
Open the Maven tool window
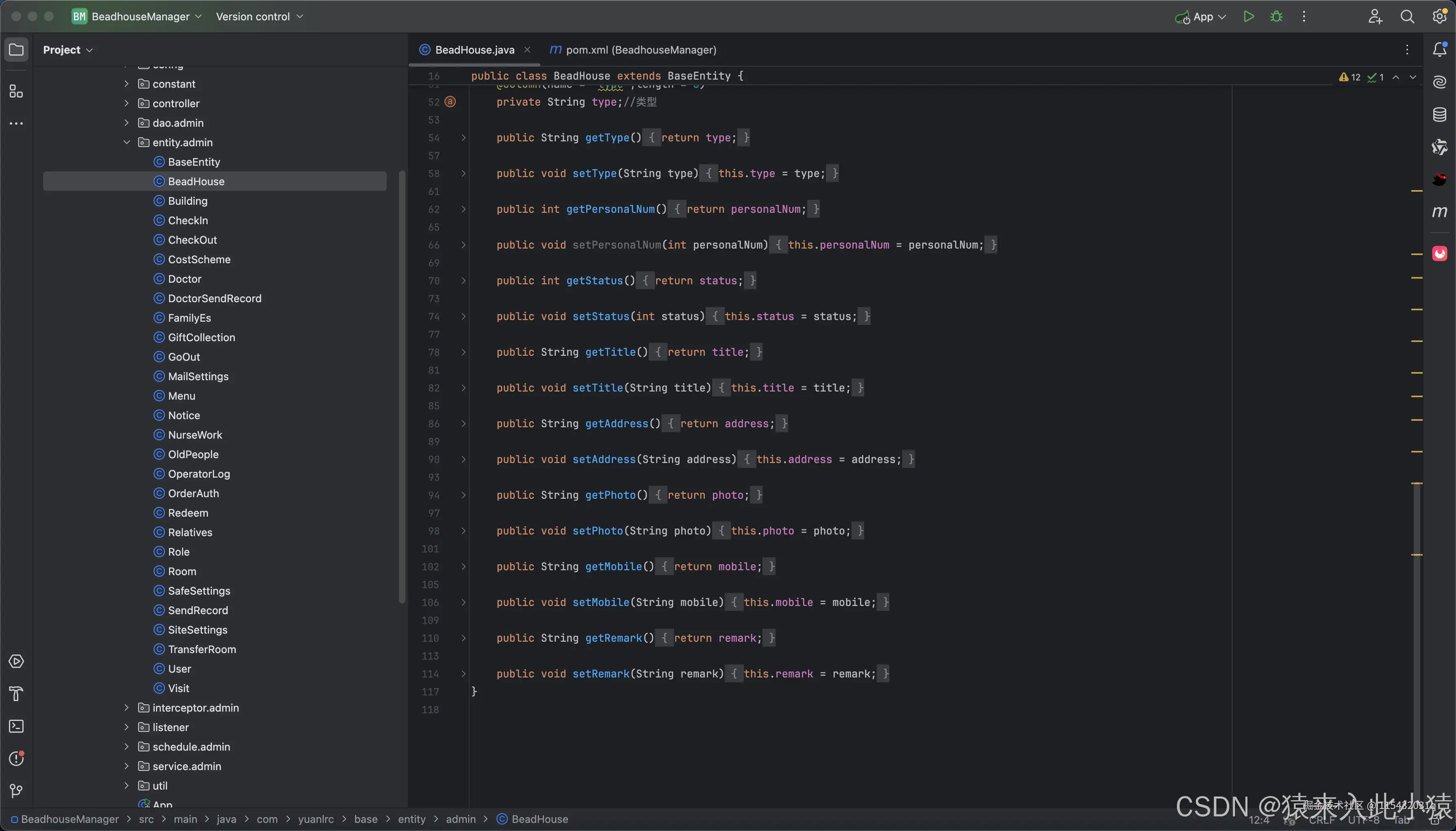point(1439,212)
